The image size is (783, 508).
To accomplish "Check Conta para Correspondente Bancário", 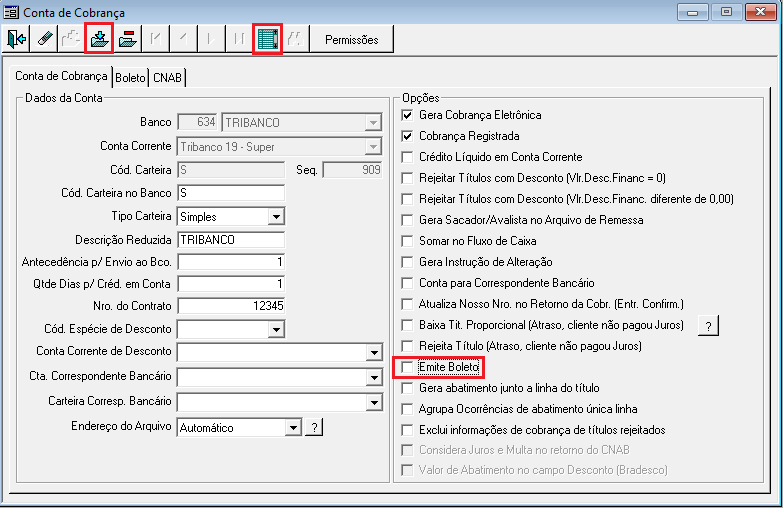I will coord(407,283).
